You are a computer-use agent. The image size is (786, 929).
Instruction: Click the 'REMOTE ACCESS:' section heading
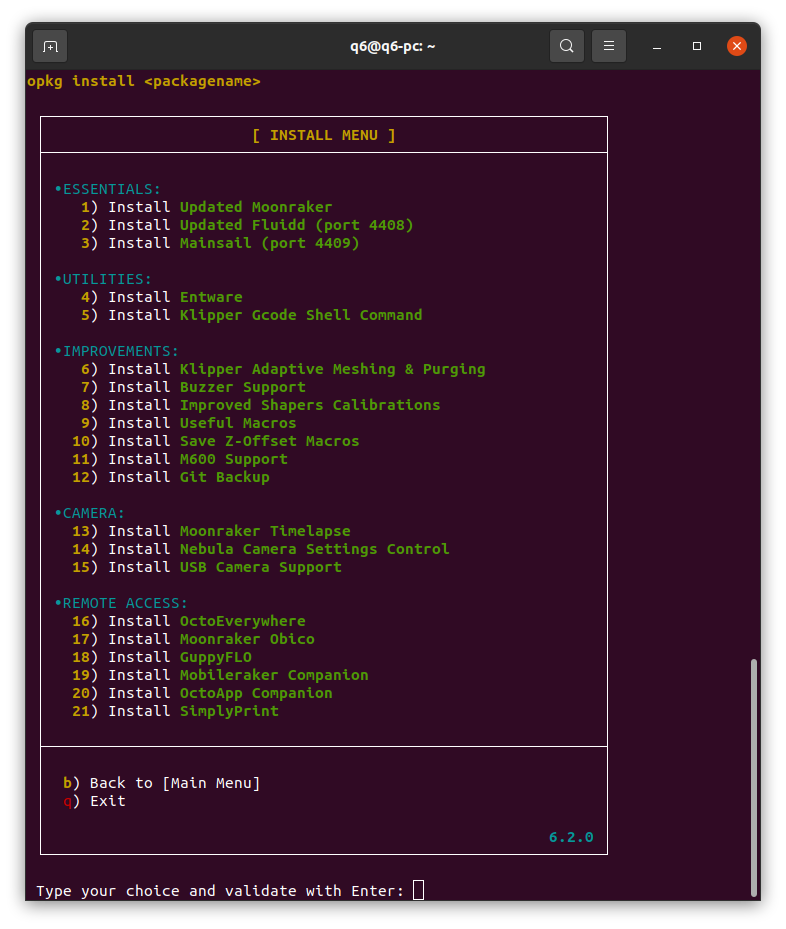(x=121, y=604)
